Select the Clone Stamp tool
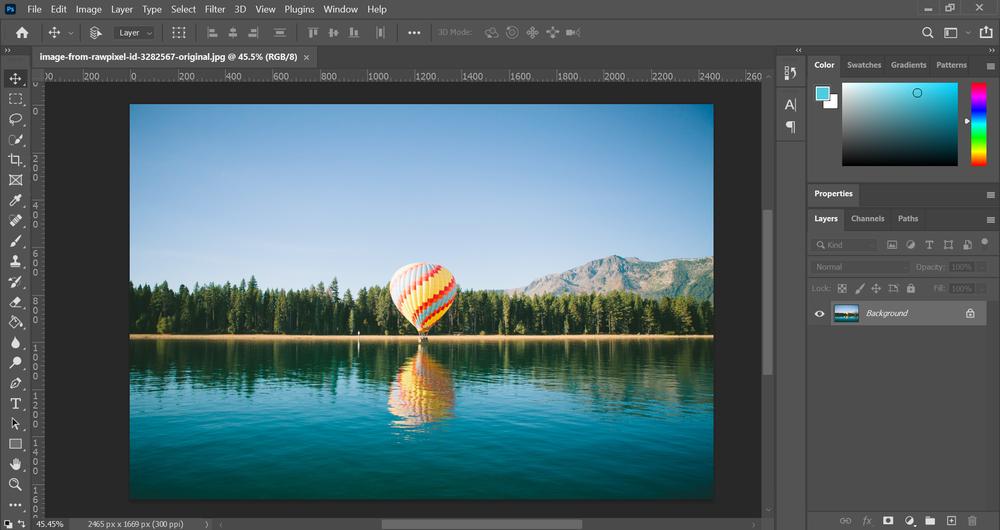 point(15,261)
